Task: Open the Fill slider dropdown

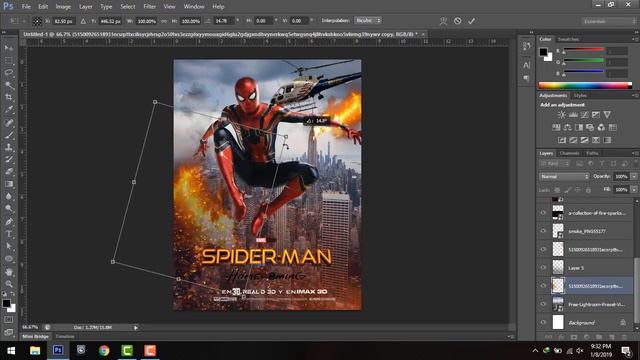Action: coord(634,189)
